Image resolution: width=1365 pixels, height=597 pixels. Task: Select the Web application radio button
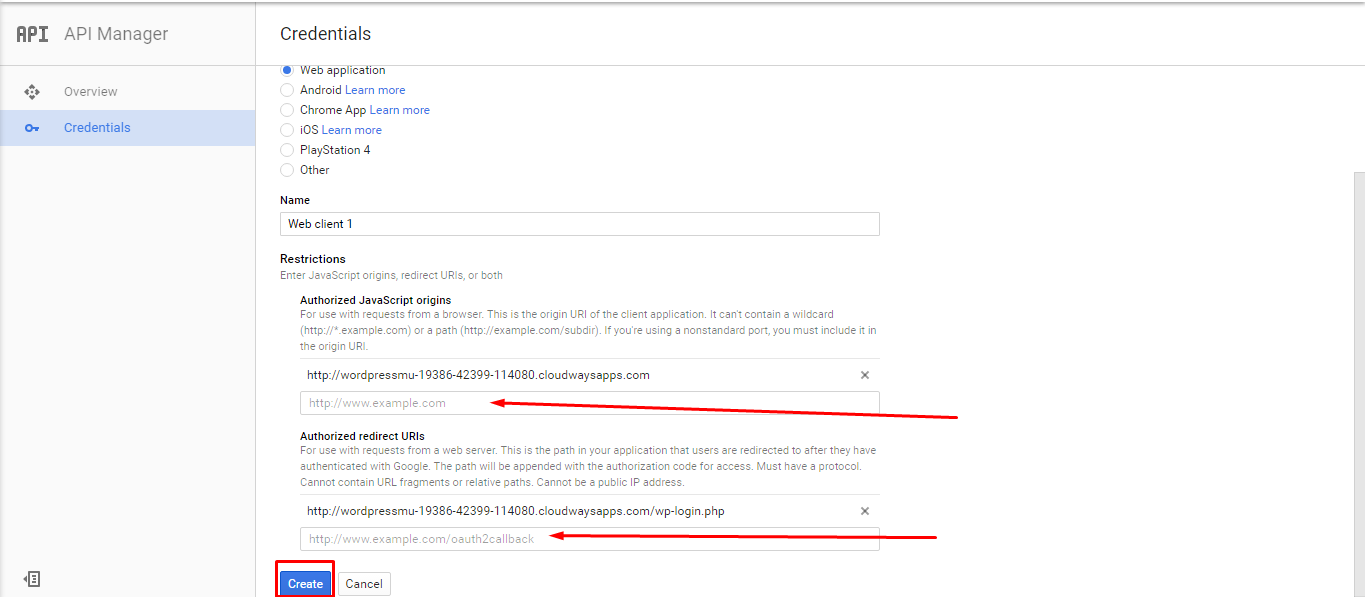[x=287, y=70]
